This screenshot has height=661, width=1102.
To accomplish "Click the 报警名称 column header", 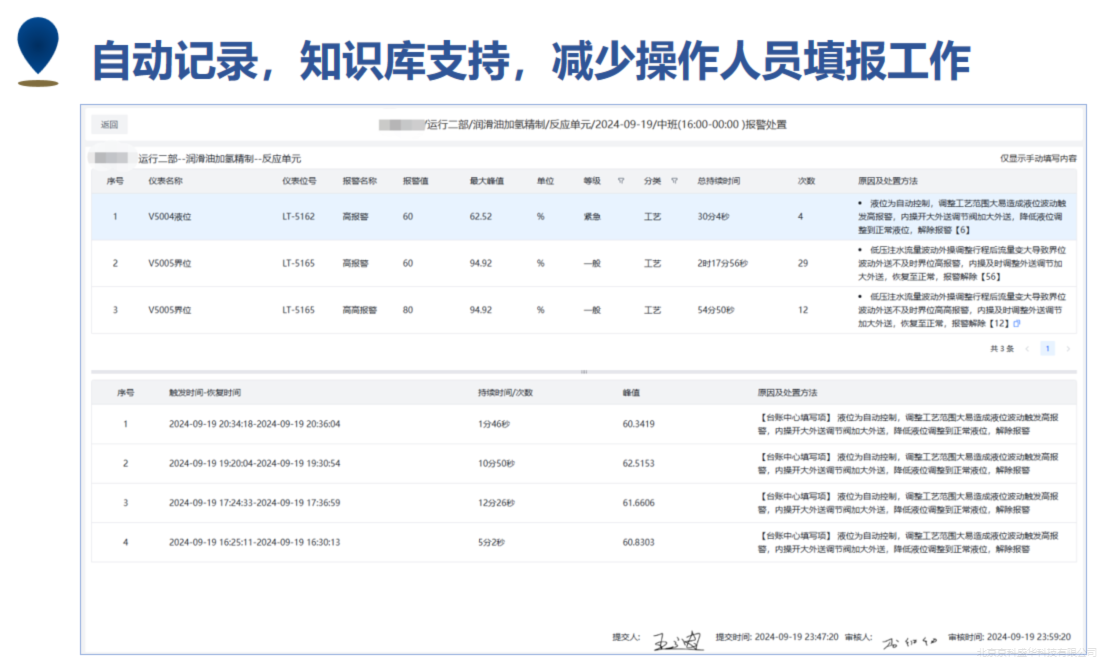I will click(359, 181).
